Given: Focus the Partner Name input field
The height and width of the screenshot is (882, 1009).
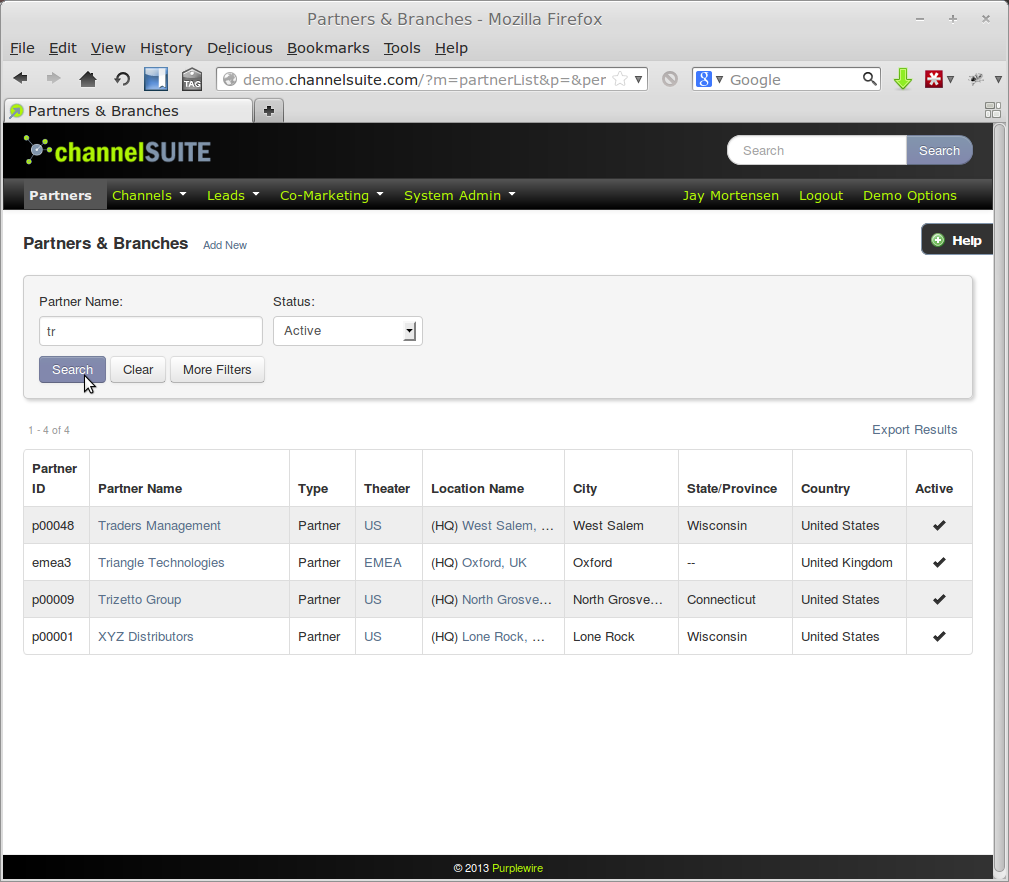Looking at the screenshot, I should 151,331.
